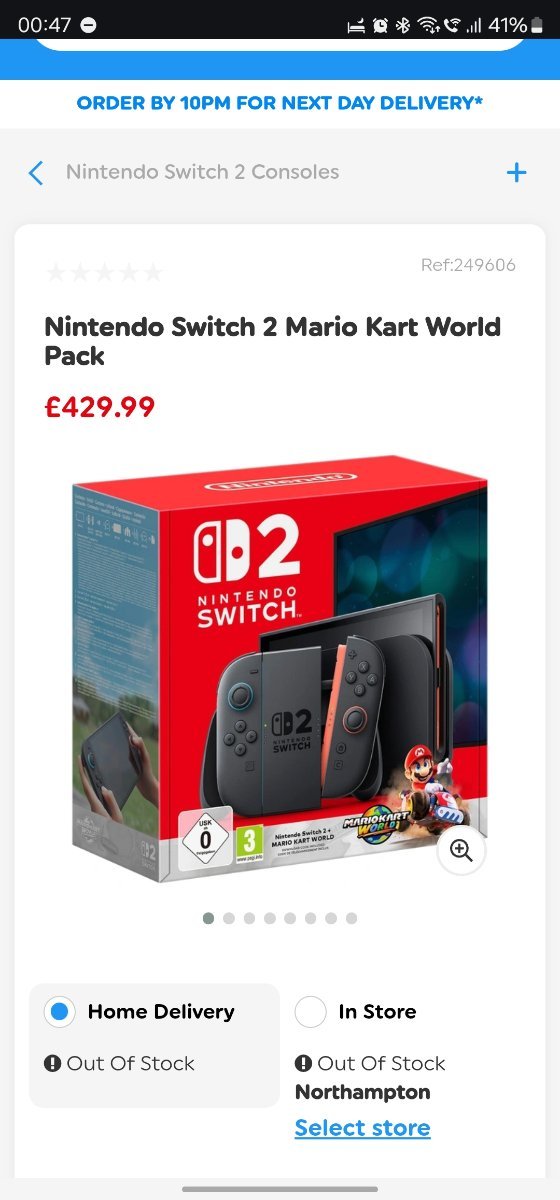The width and height of the screenshot is (560, 1200).
Task: Open the image zoom magnifier icon
Action: 461,850
